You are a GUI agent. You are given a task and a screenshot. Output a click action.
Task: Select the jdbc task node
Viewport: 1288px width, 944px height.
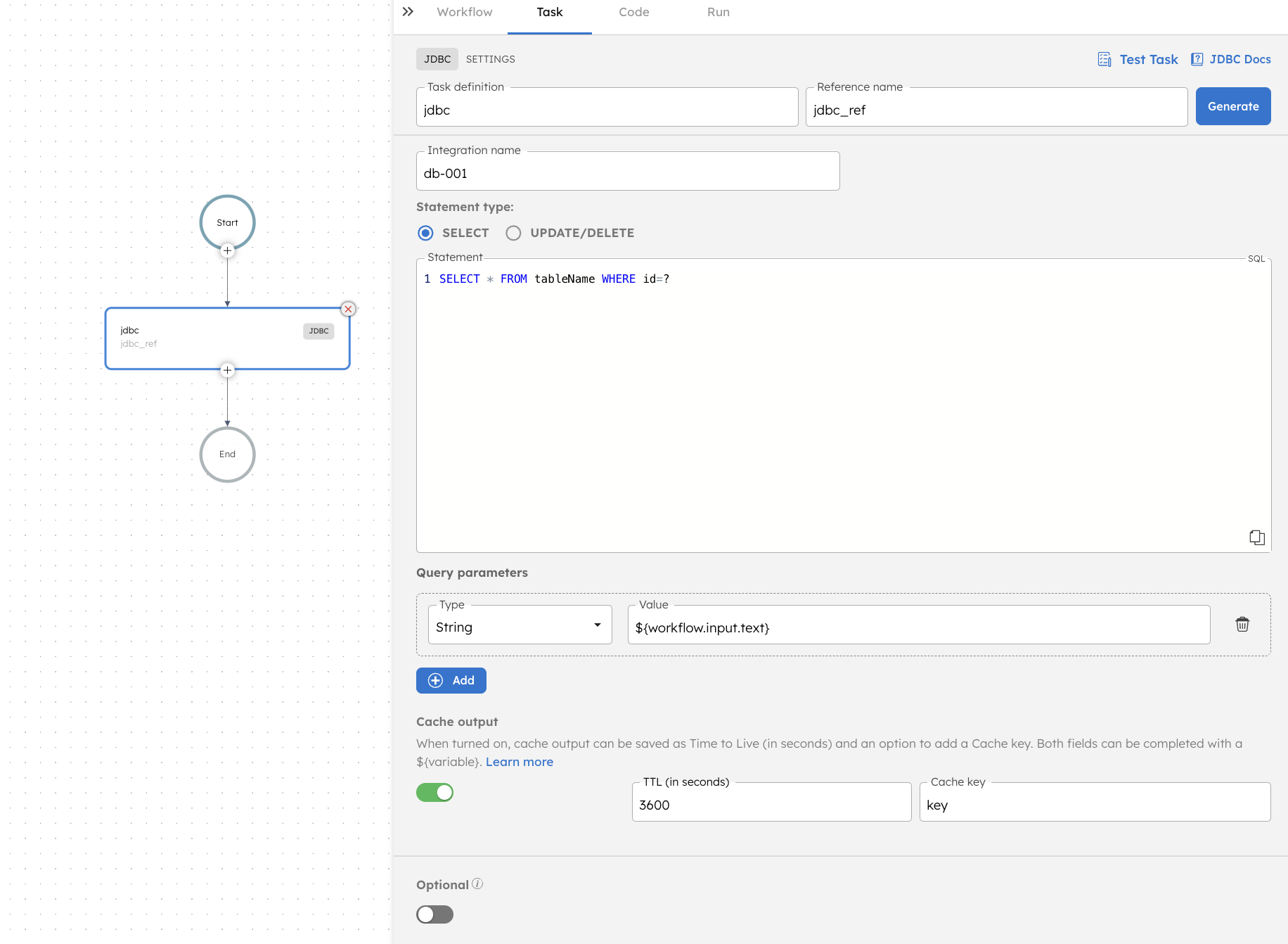[x=227, y=338]
